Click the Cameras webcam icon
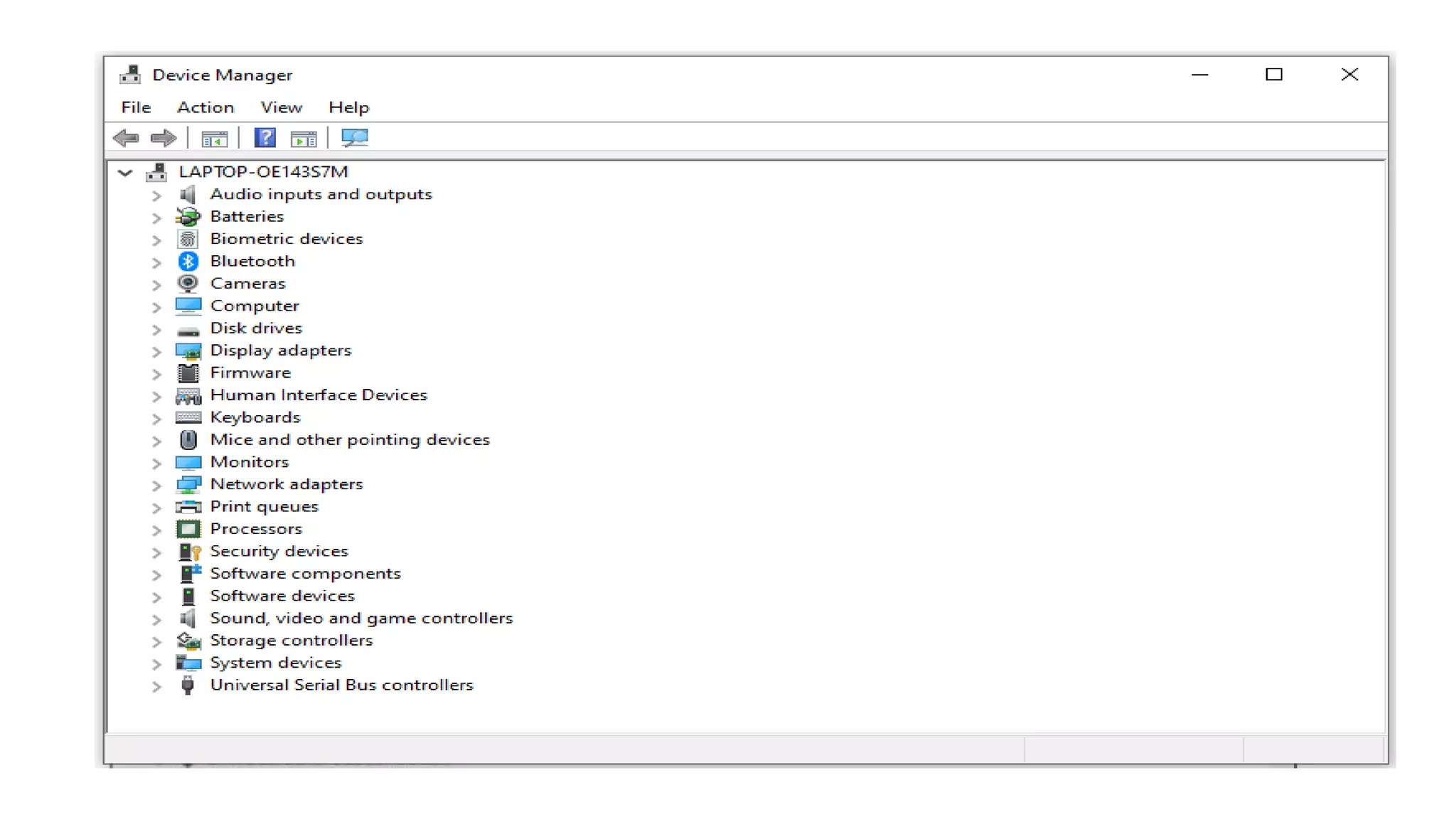Screen dimensions: 1456x819 coord(188,284)
